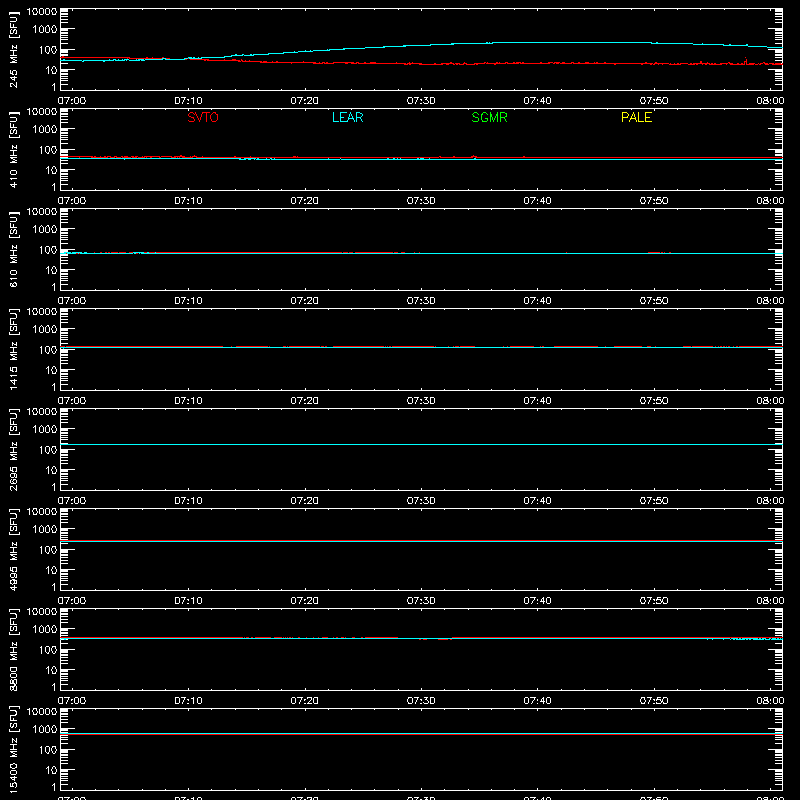Viewport: 800px width, 800px height.
Task: Click 07:40 tick label under 610 MHz panel
Action: [537, 301]
